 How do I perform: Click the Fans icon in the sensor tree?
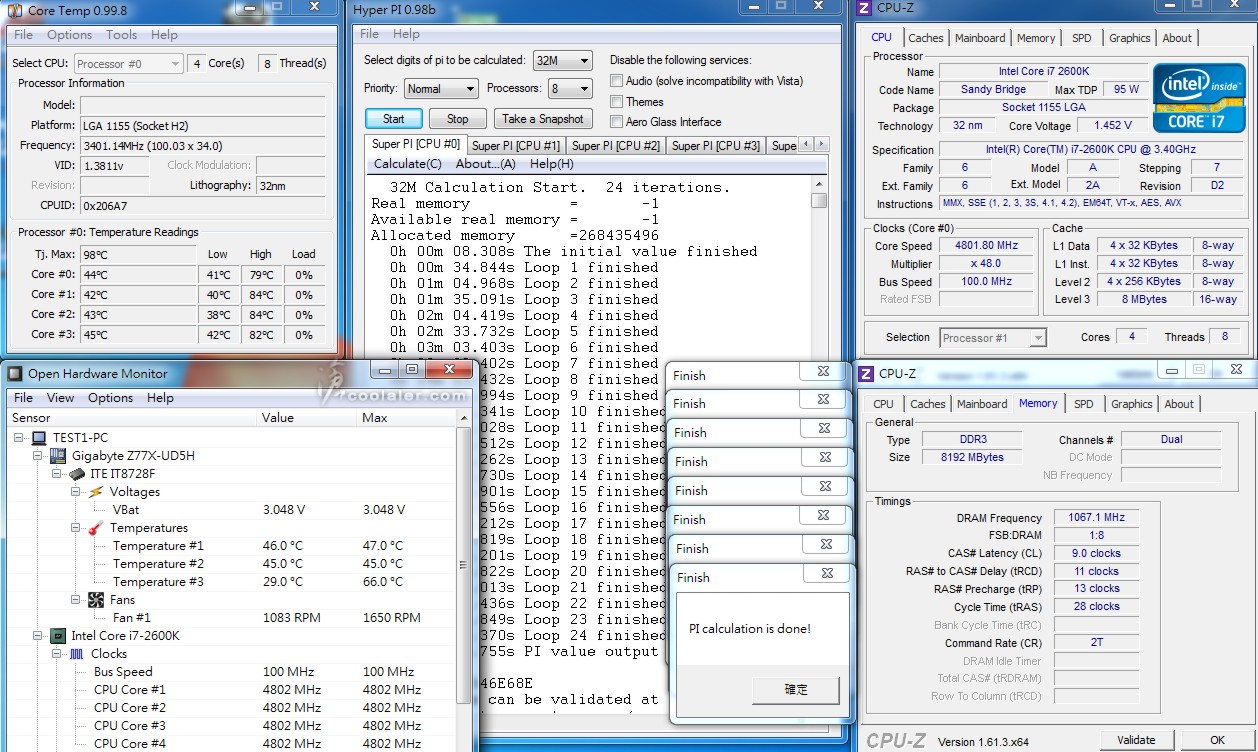[96, 600]
